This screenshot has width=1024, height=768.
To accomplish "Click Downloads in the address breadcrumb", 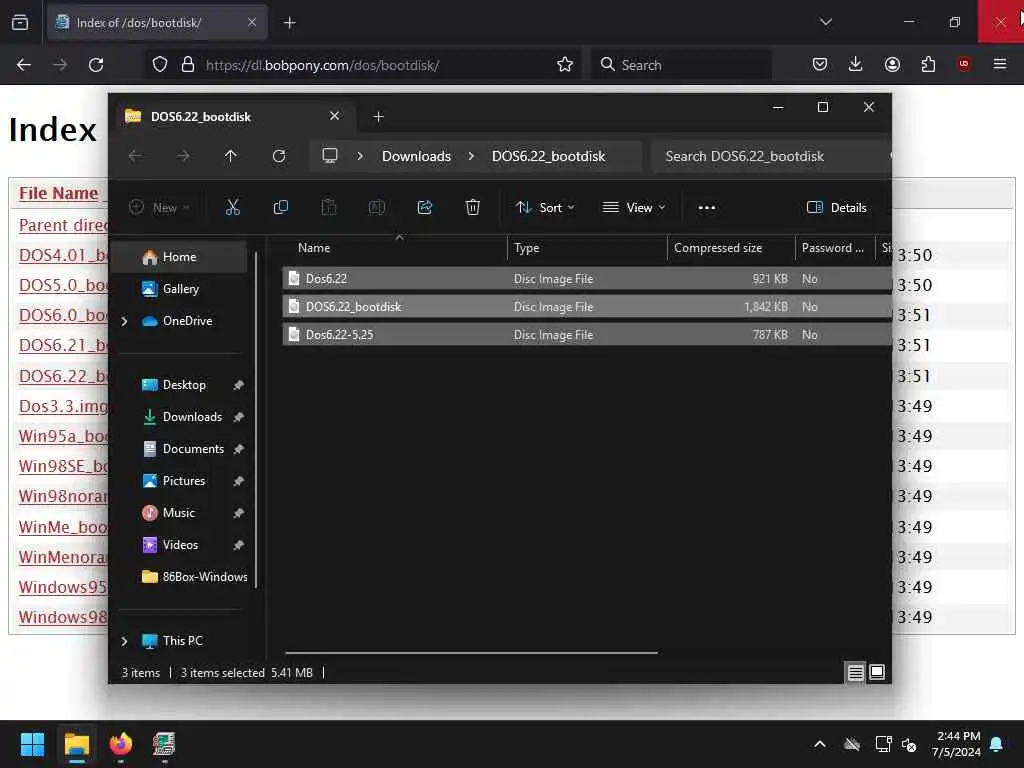I will tap(417, 157).
